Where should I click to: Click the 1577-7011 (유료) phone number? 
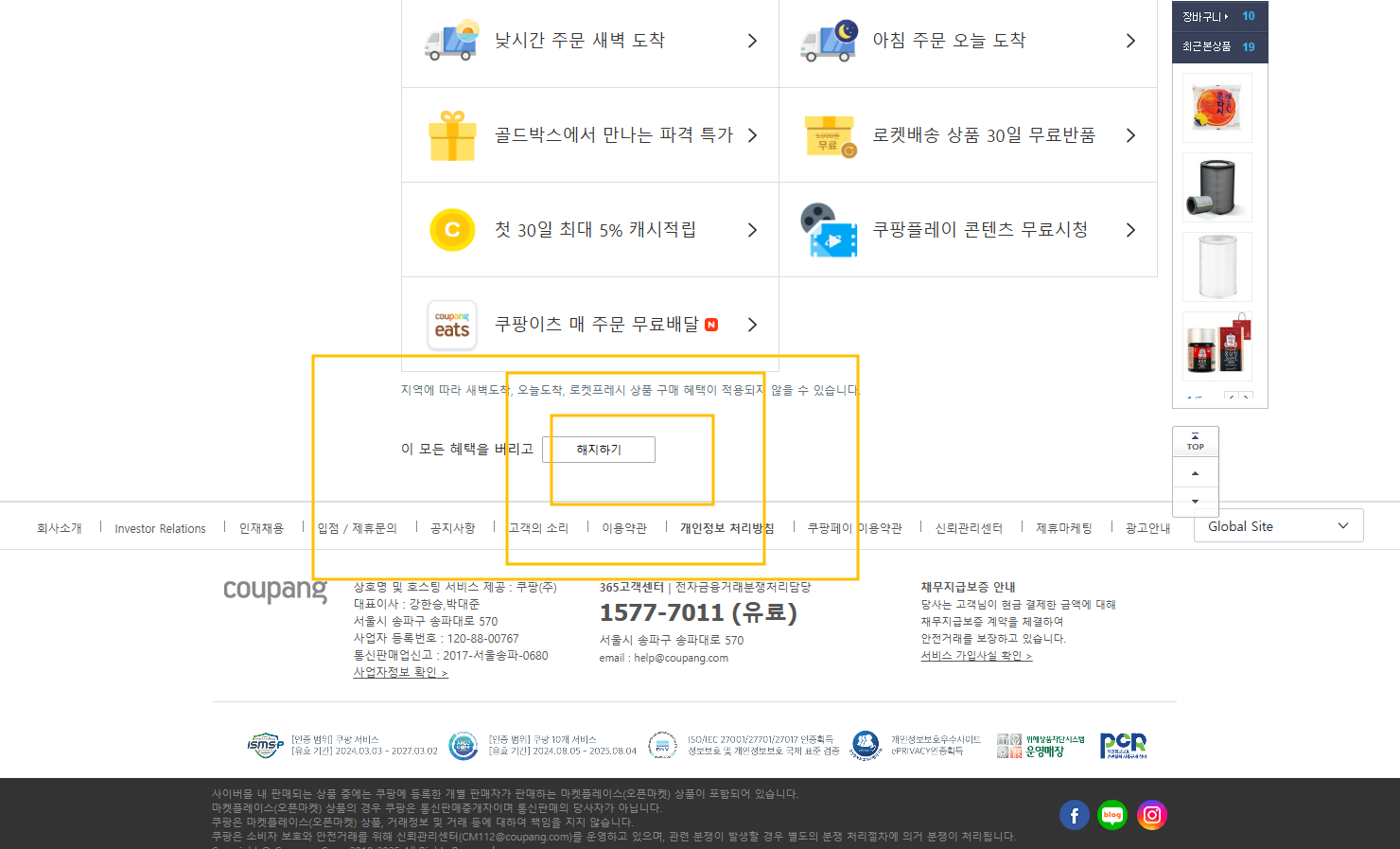[698, 613]
